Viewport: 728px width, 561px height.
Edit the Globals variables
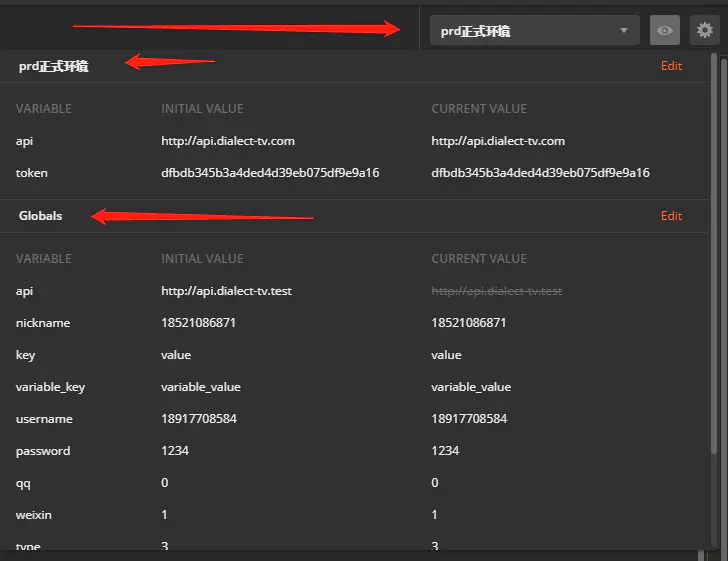tap(671, 216)
